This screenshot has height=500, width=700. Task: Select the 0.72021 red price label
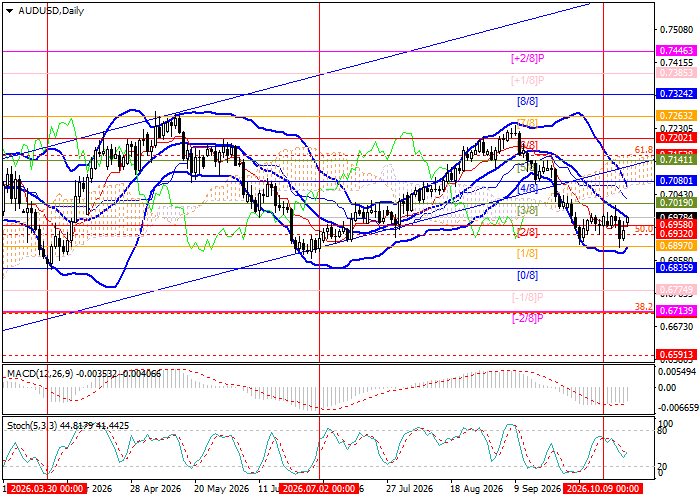(x=676, y=138)
